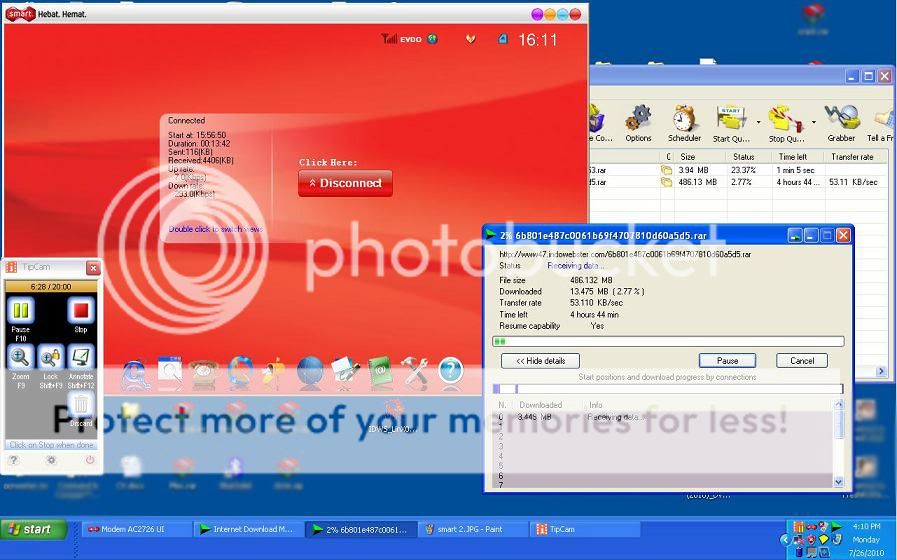
Task: Click the globe status icon beside EVDO
Action: (x=432, y=39)
